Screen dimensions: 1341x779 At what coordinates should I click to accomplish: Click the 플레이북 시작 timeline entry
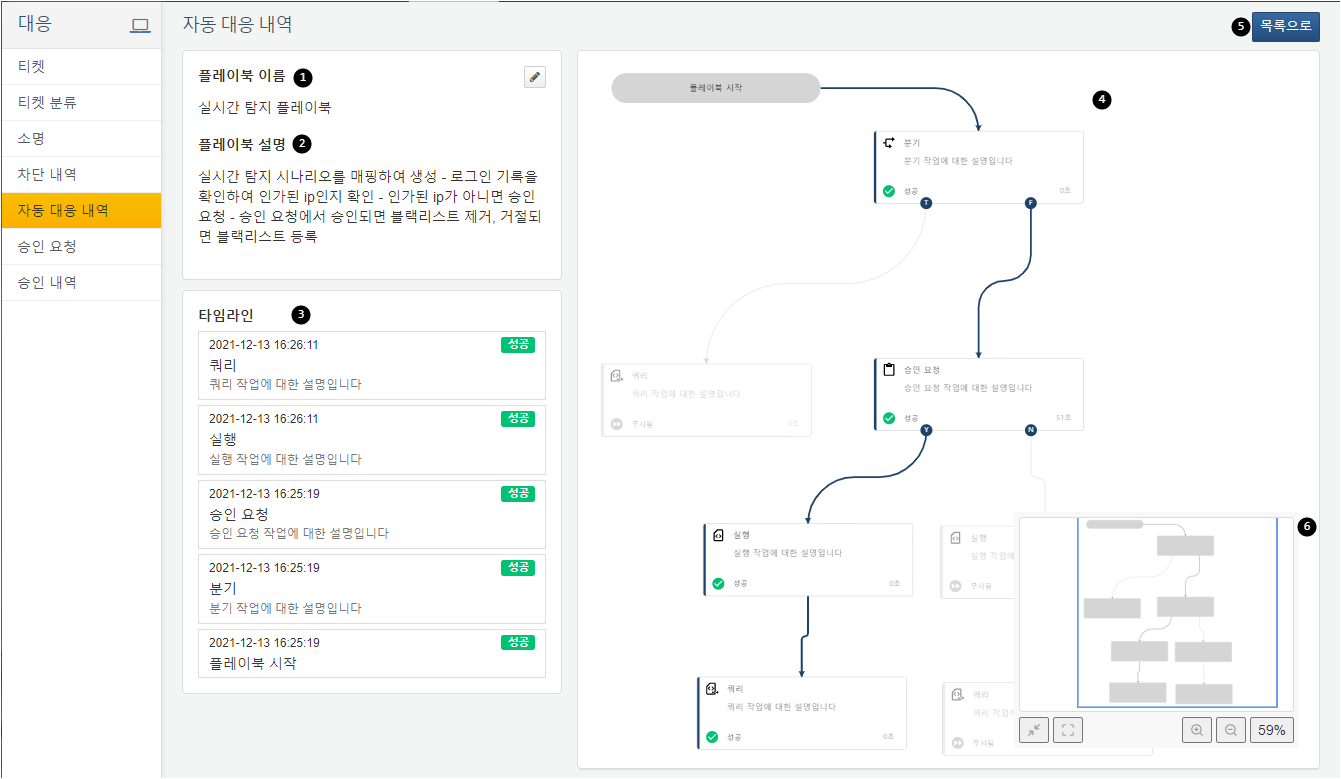point(372,653)
